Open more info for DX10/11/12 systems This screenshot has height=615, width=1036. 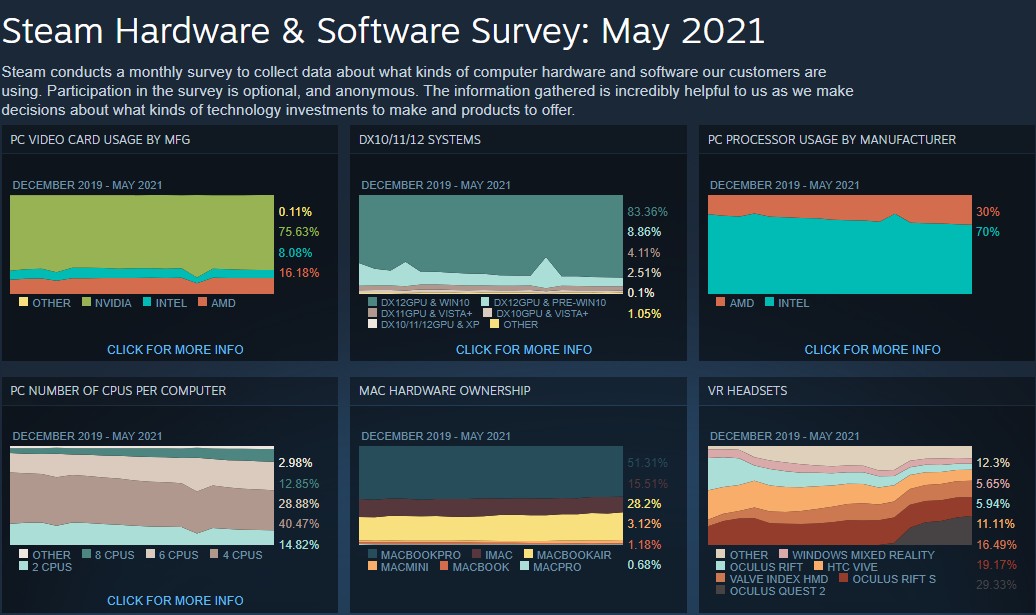point(524,350)
